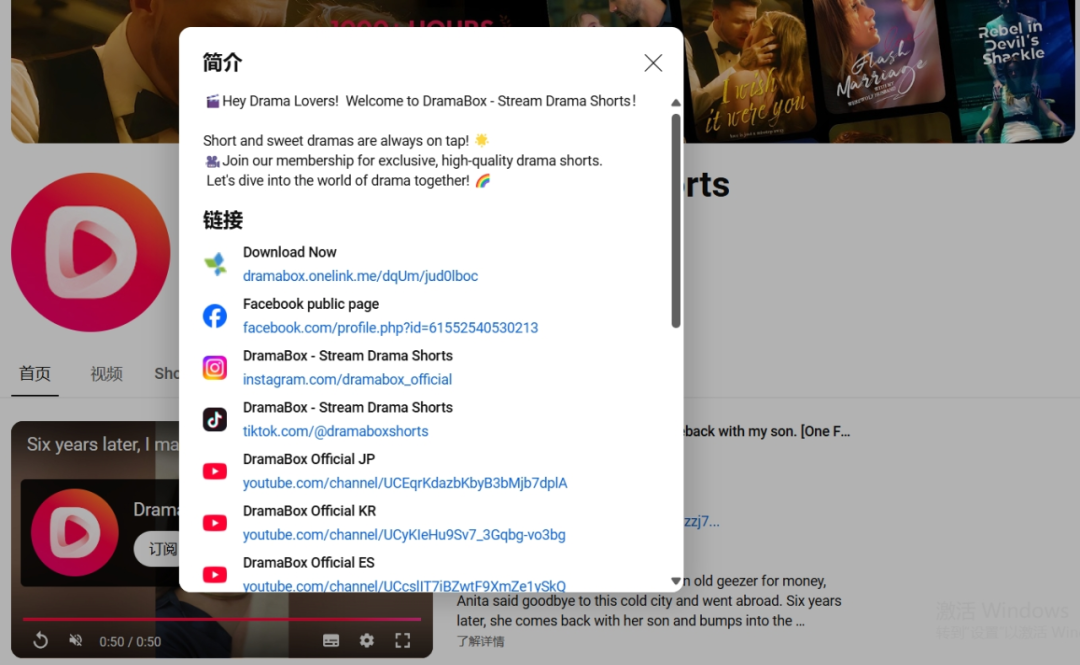
Task: Click 了解详情 under the video description
Action: (480, 641)
